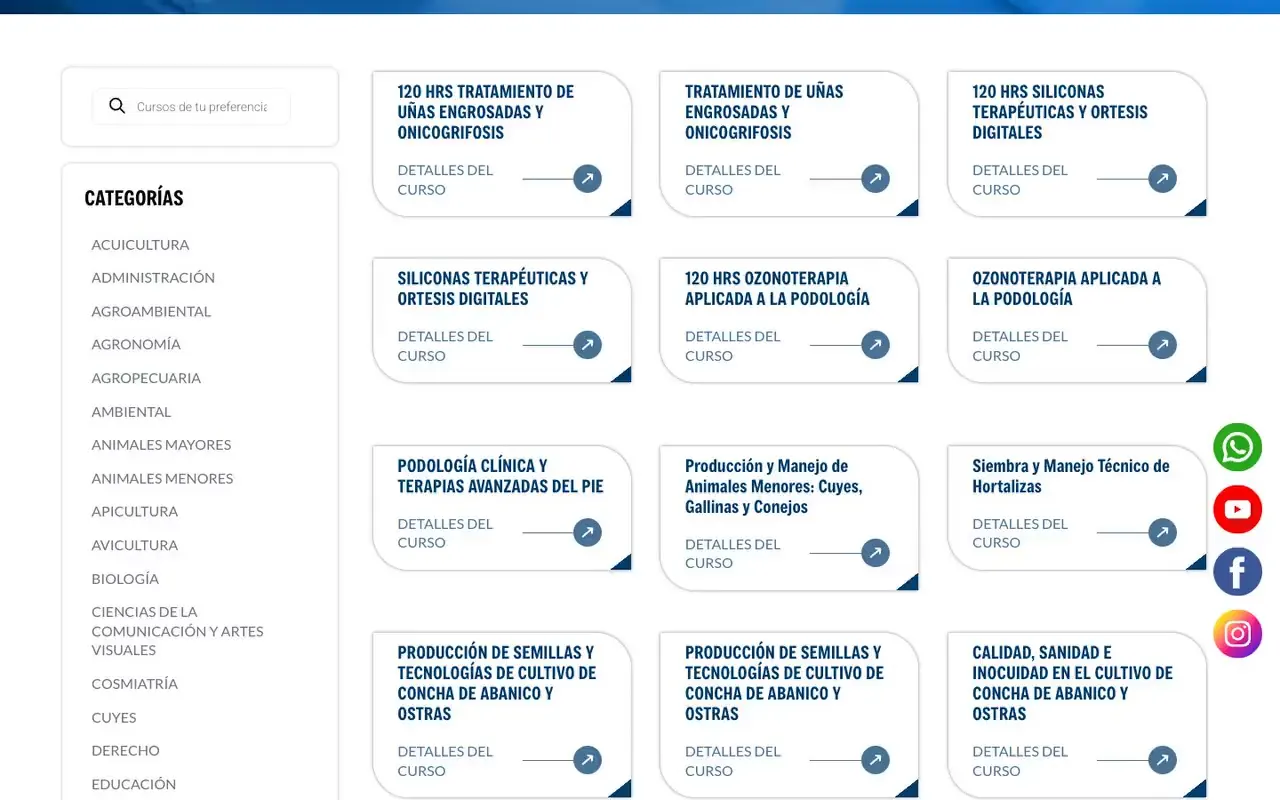Screen dimensions: 1280x800
Task: Click Detalles del Curso under Ozonoterapia Aplicada a la Podología
Action: pyautogui.click(x=1020, y=346)
